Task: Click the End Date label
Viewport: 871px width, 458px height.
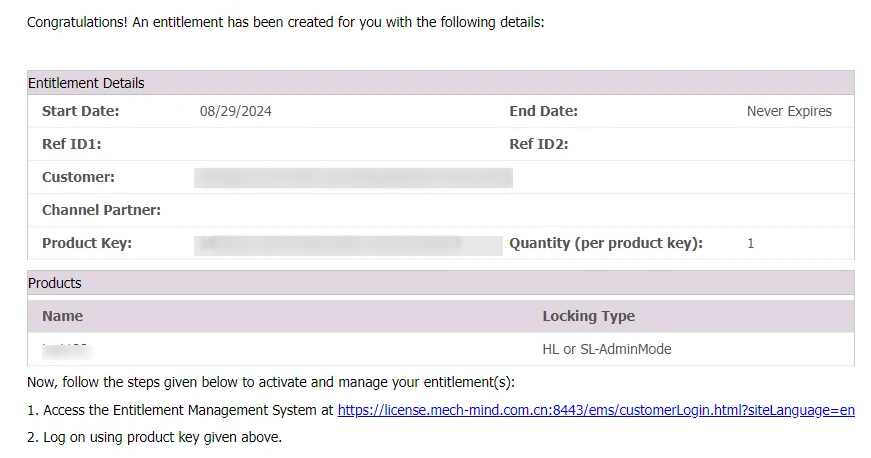Action: coord(543,111)
